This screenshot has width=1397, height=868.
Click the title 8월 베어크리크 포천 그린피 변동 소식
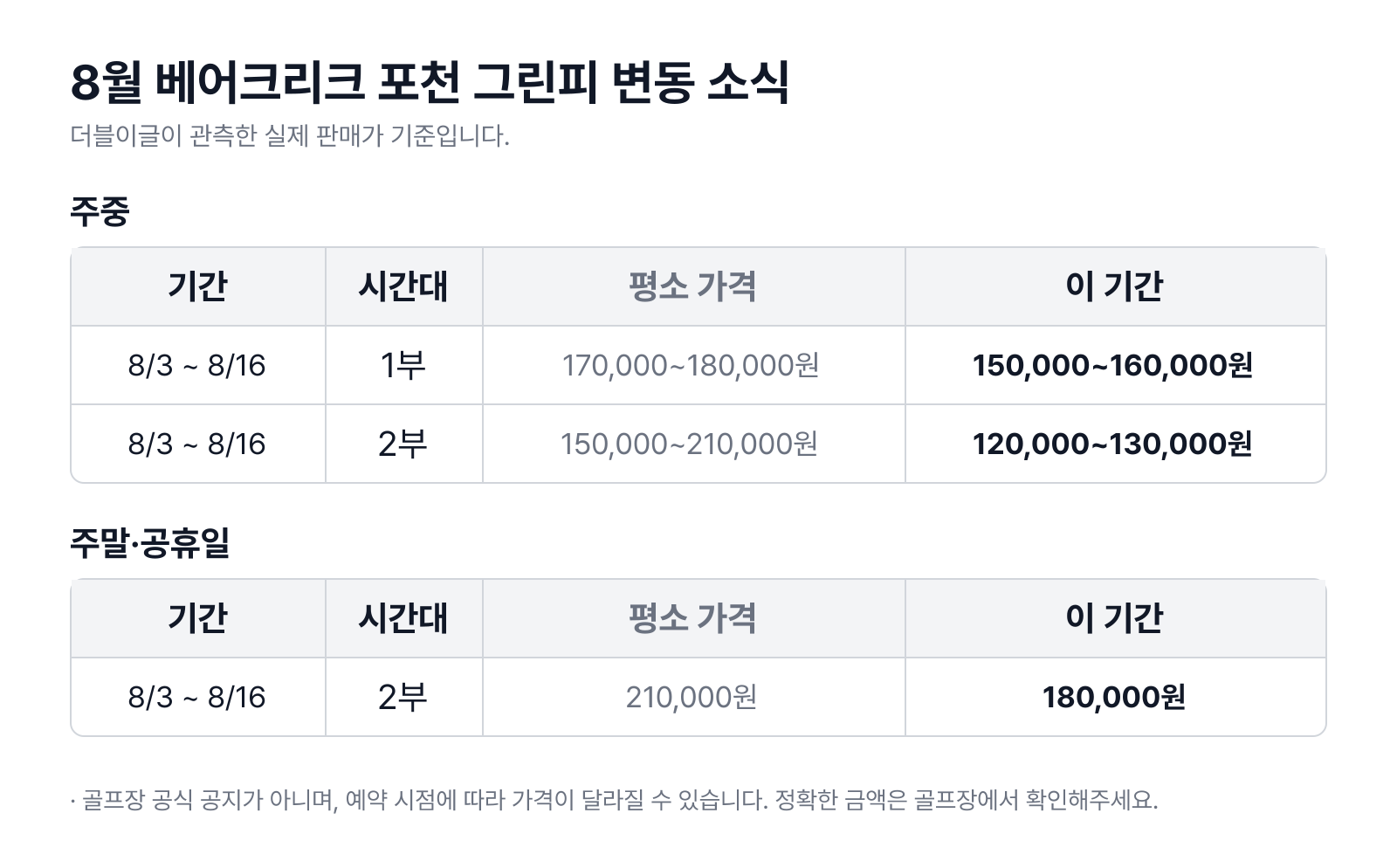(x=430, y=83)
